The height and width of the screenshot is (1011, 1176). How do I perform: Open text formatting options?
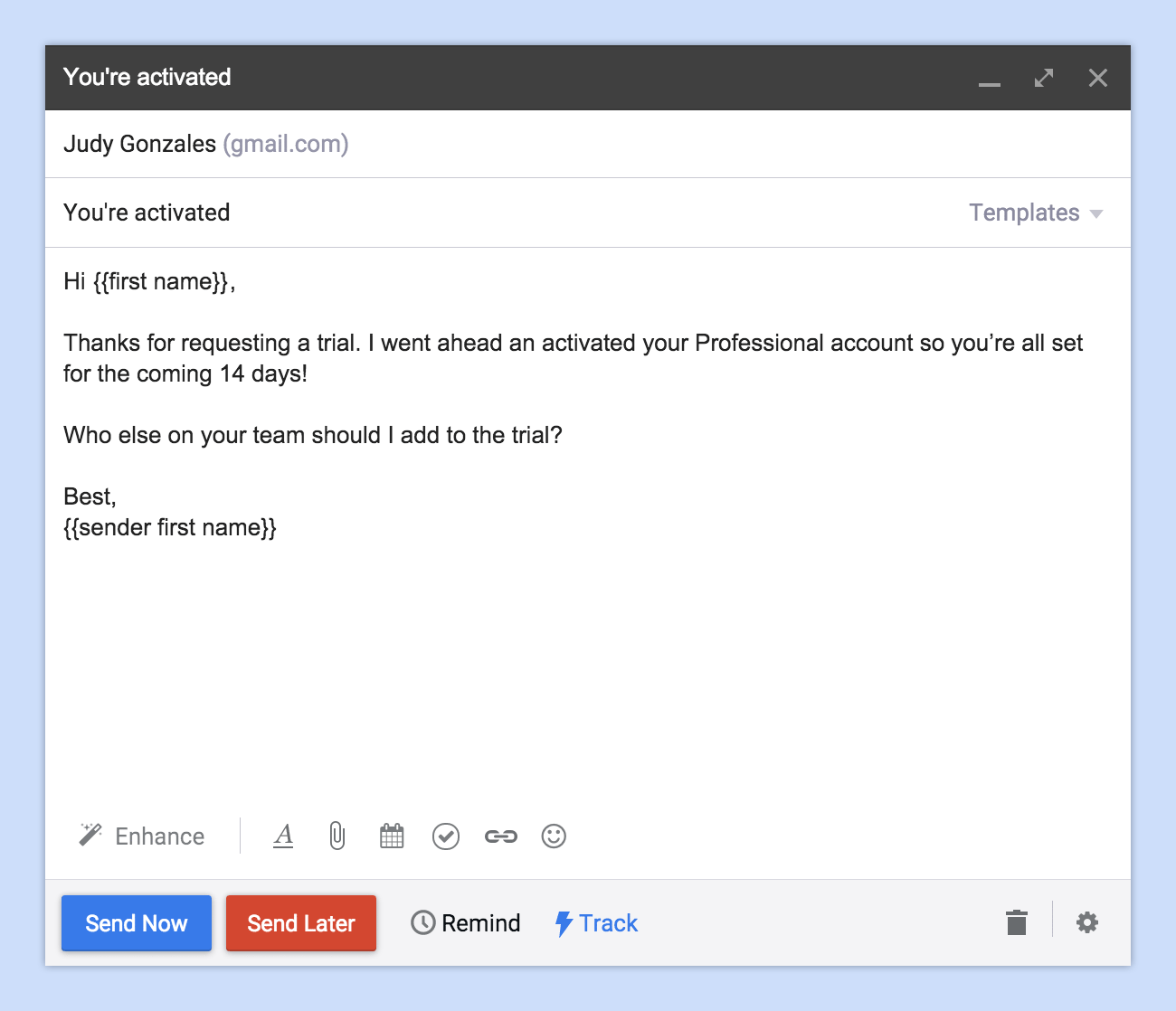tap(283, 836)
